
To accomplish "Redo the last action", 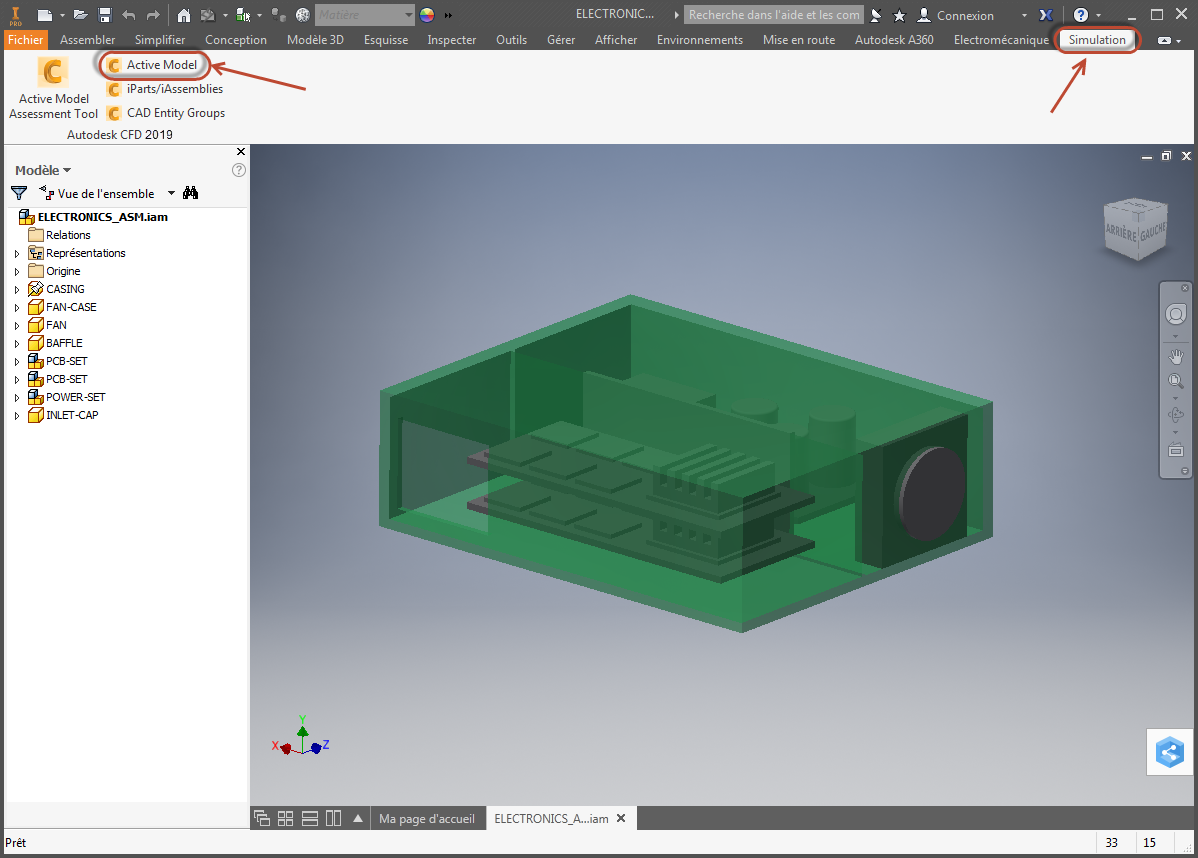I will [x=153, y=15].
